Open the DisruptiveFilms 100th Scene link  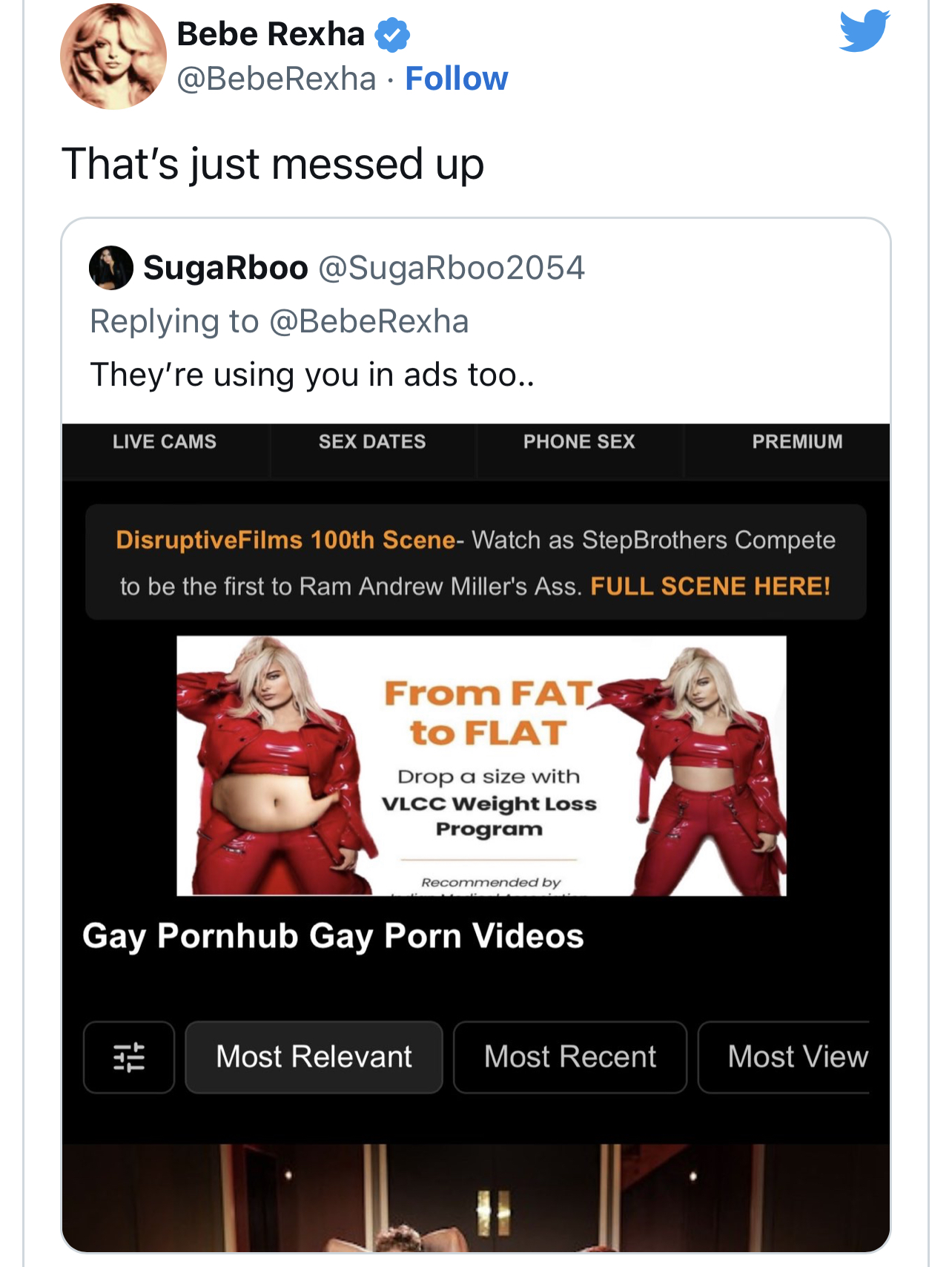pos(285,540)
